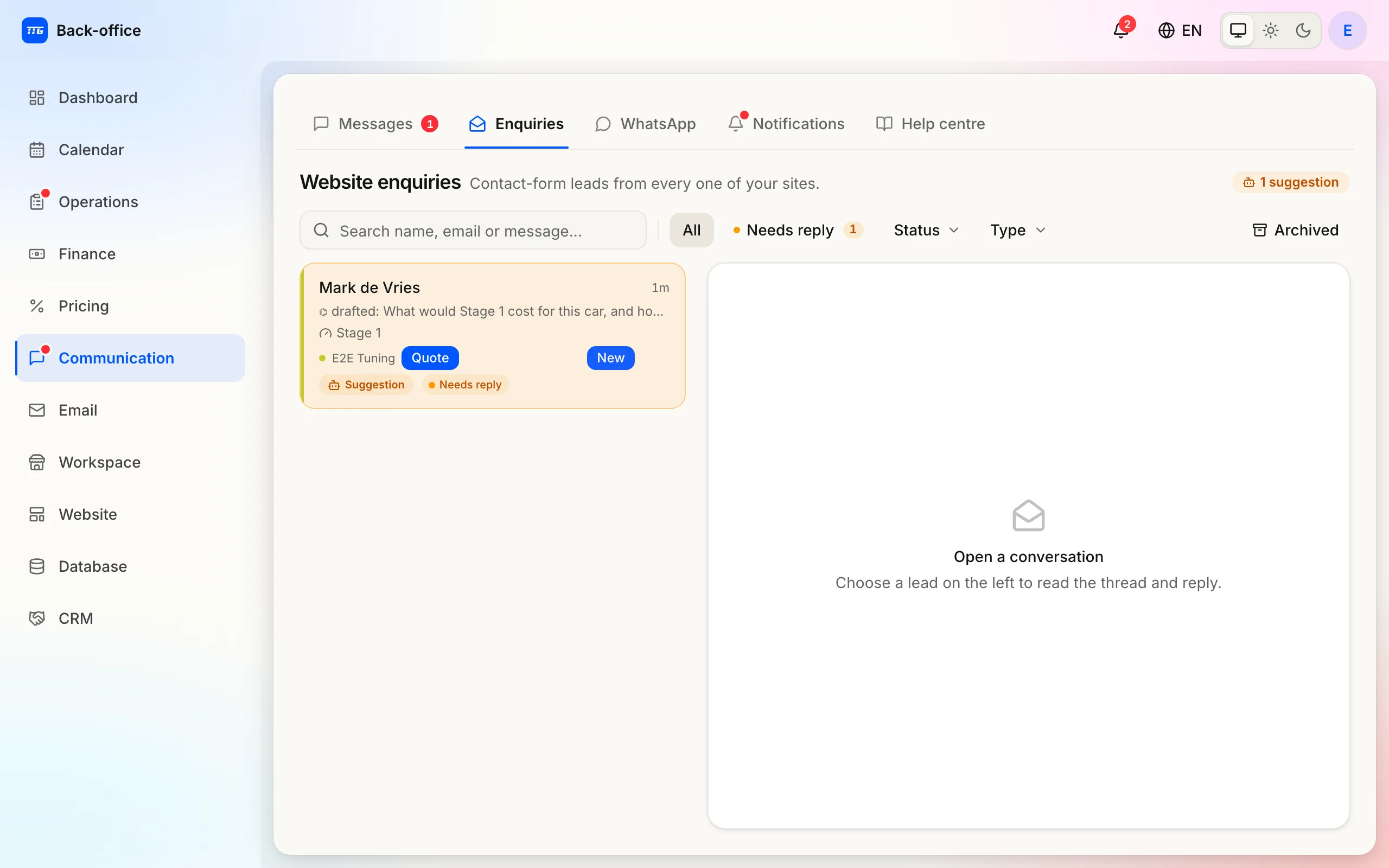Switch to the Messages tab
The height and width of the screenshot is (868, 1389).
(x=376, y=124)
